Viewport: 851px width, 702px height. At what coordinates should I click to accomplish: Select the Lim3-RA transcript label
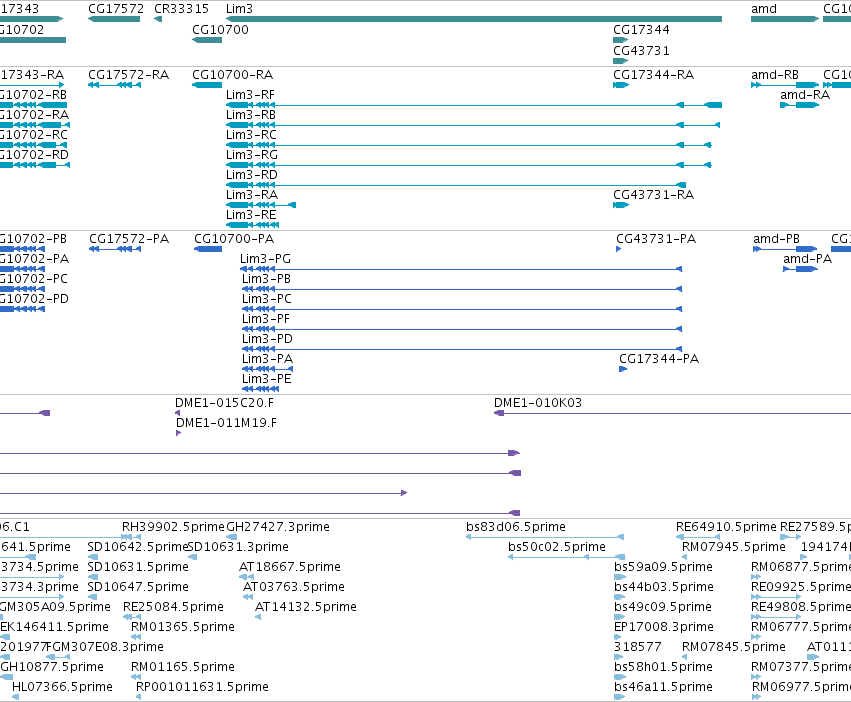pos(252,194)
